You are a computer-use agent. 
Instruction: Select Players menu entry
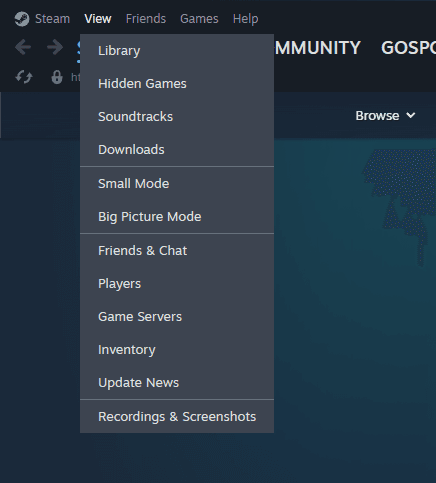tap(177, 284)
